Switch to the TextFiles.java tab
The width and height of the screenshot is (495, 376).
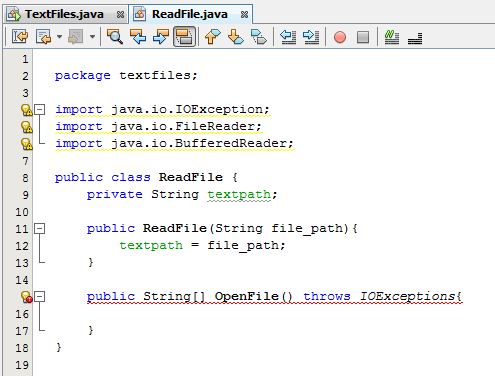[x=65, y=14]
